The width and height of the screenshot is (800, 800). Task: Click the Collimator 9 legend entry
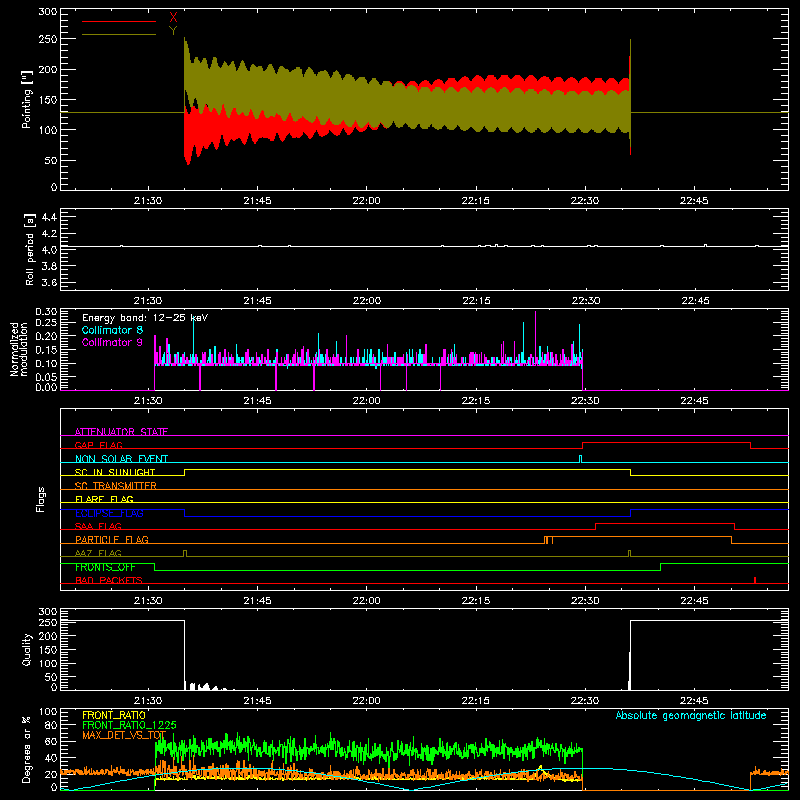(112, 342)
